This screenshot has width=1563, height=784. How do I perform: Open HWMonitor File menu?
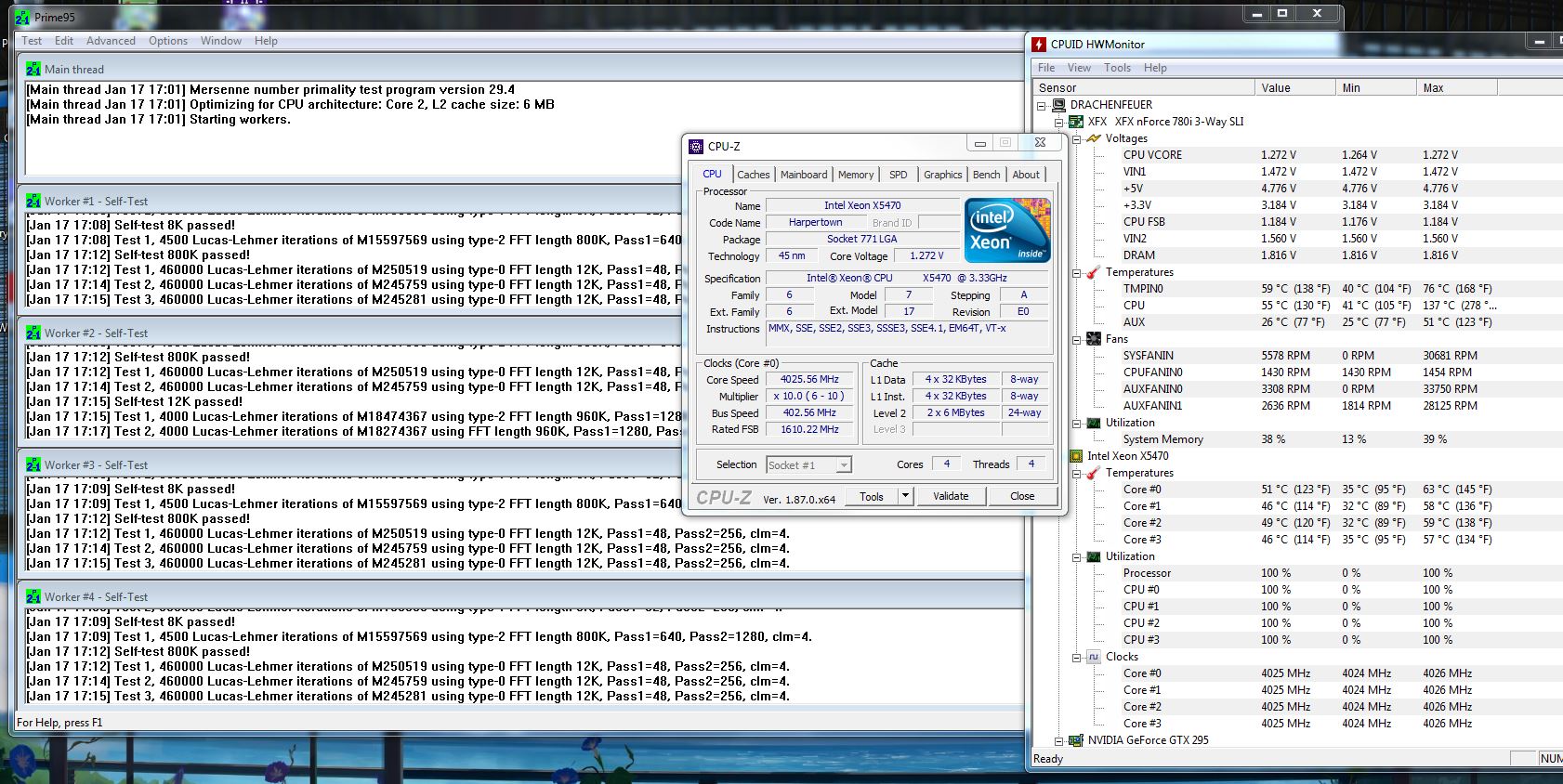click(x=1046, y=68)
